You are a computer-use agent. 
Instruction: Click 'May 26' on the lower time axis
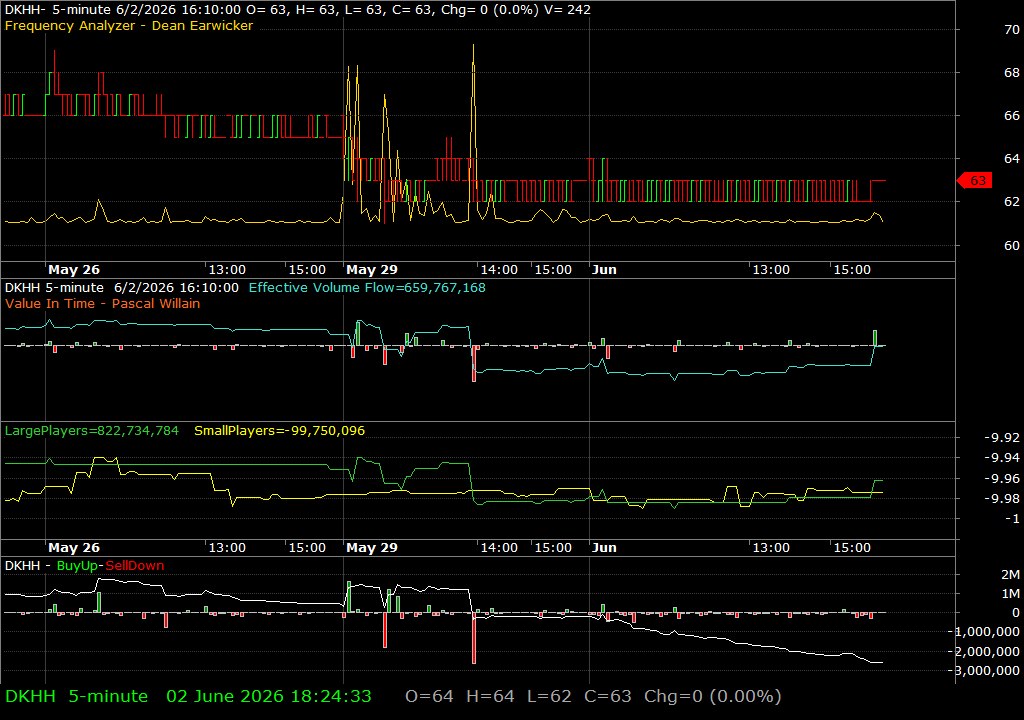tap(74, 548)
